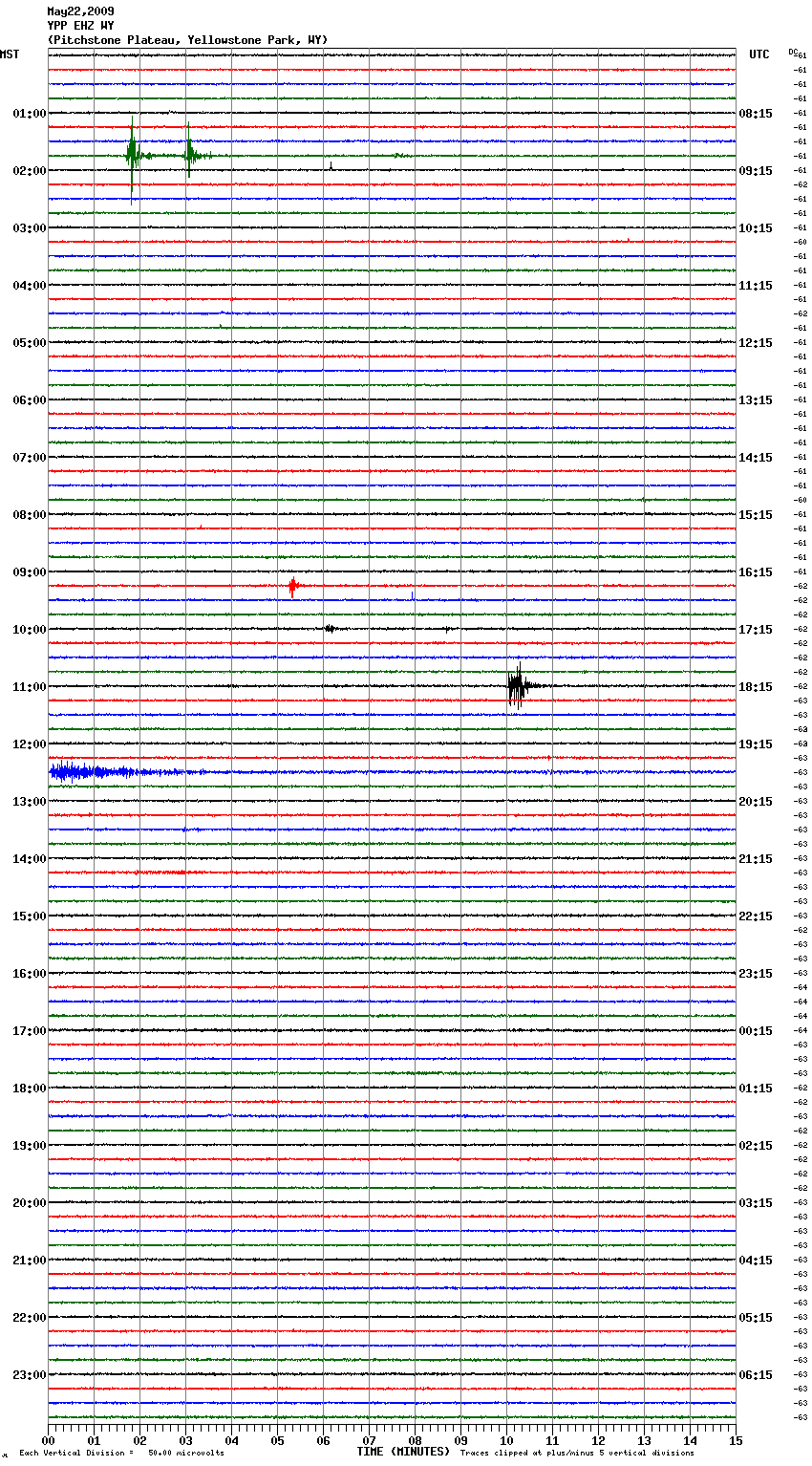Select the YPP EHZ WY station code
Screen dimensions: 812x1466
pyautogui.click(x=80, y=26)
